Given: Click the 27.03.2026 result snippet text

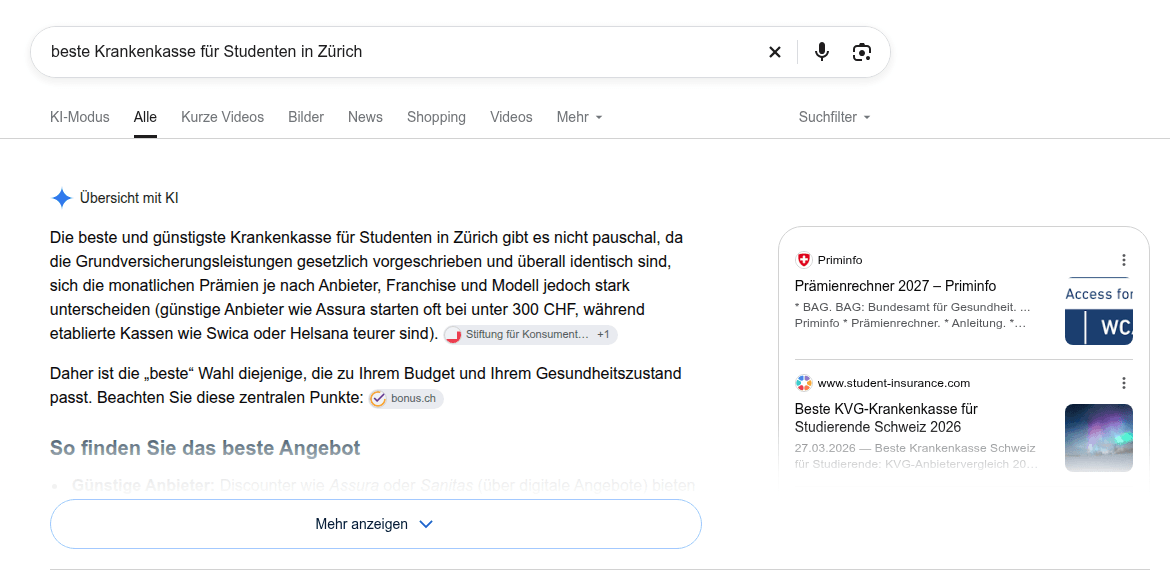Looking at the screenshot, I should click(916, 456).
